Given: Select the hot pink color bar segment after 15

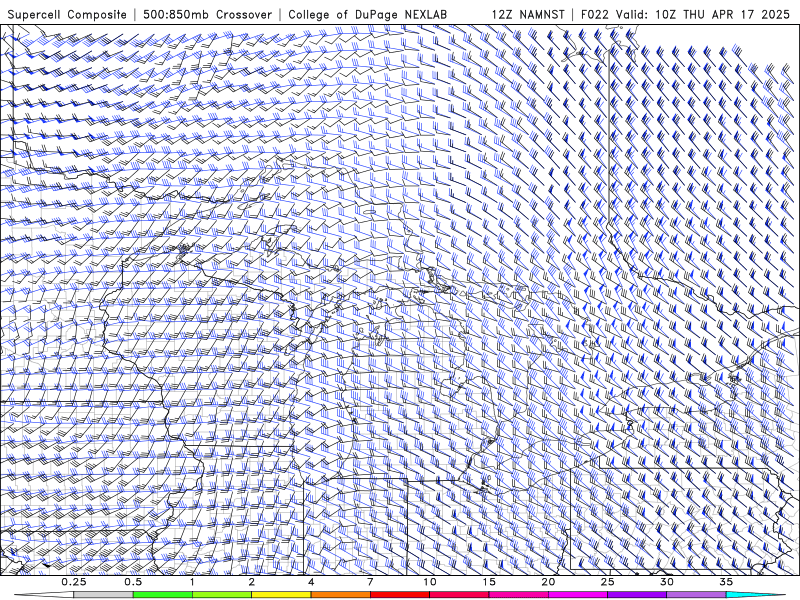Looking at the screenshot, I should [x=518, y=595].
